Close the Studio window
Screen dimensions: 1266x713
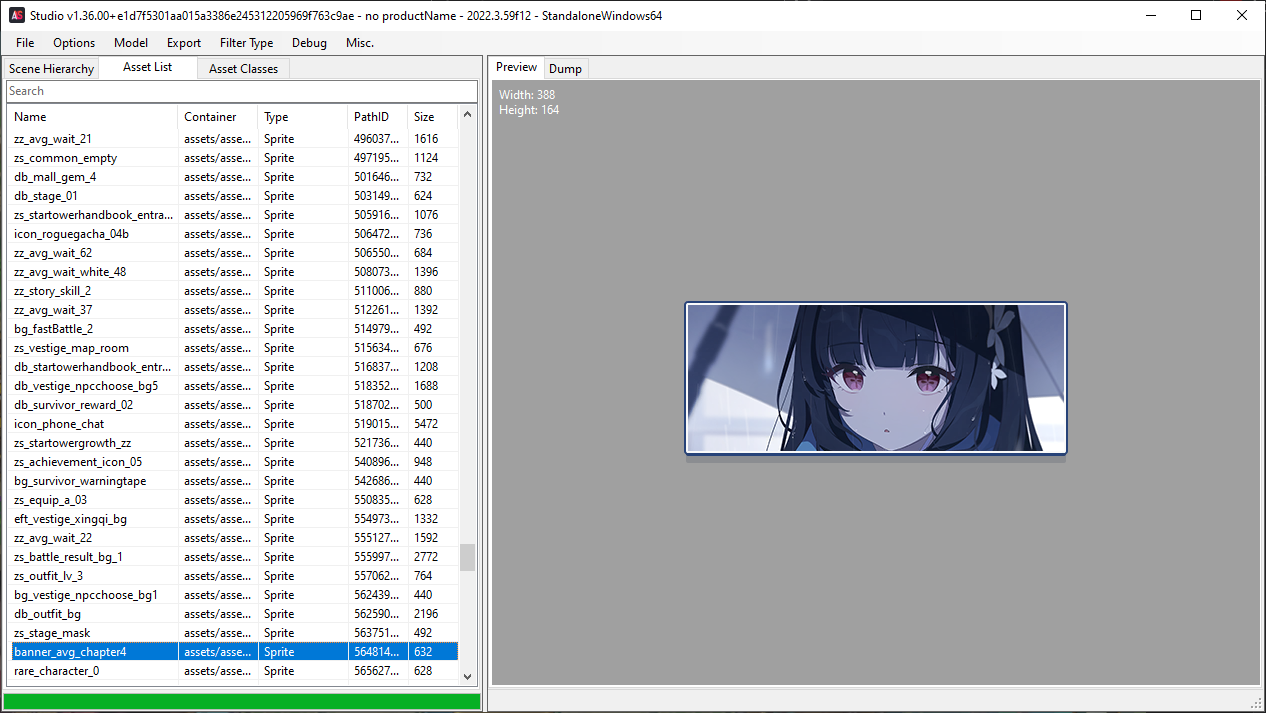pos(1242,15)
